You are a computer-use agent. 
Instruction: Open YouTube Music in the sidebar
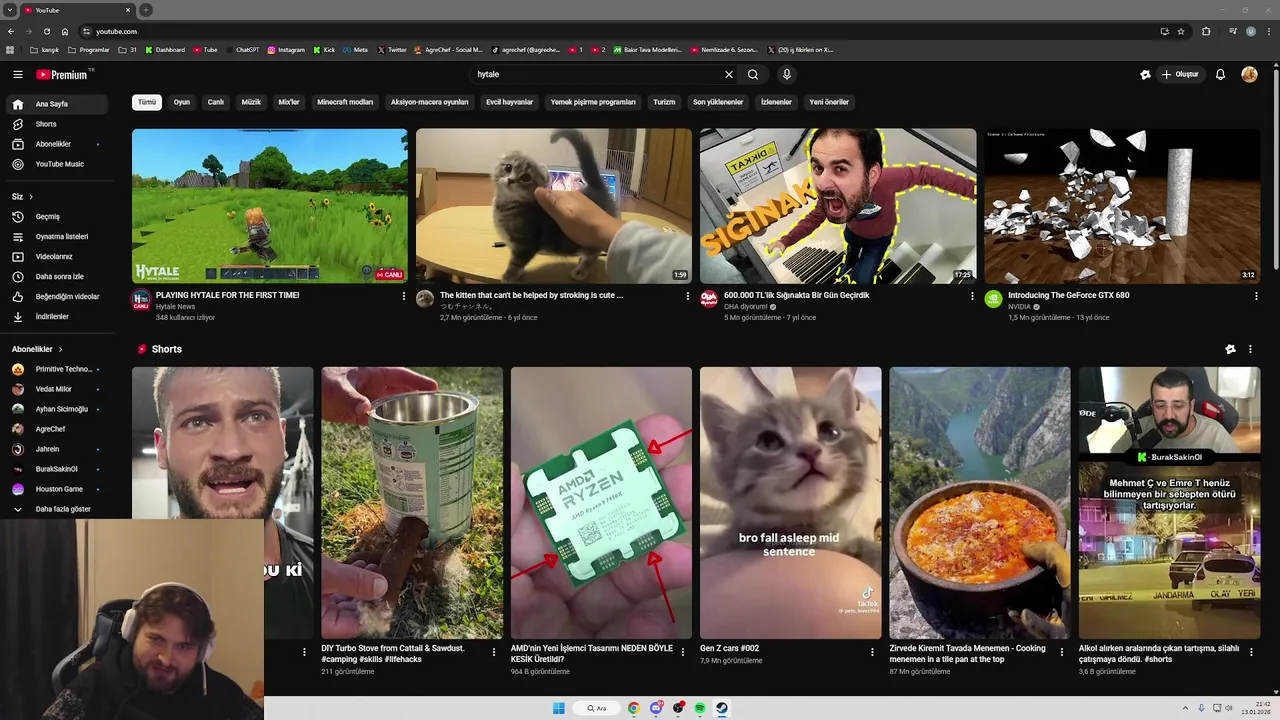[x=56, y=164]
